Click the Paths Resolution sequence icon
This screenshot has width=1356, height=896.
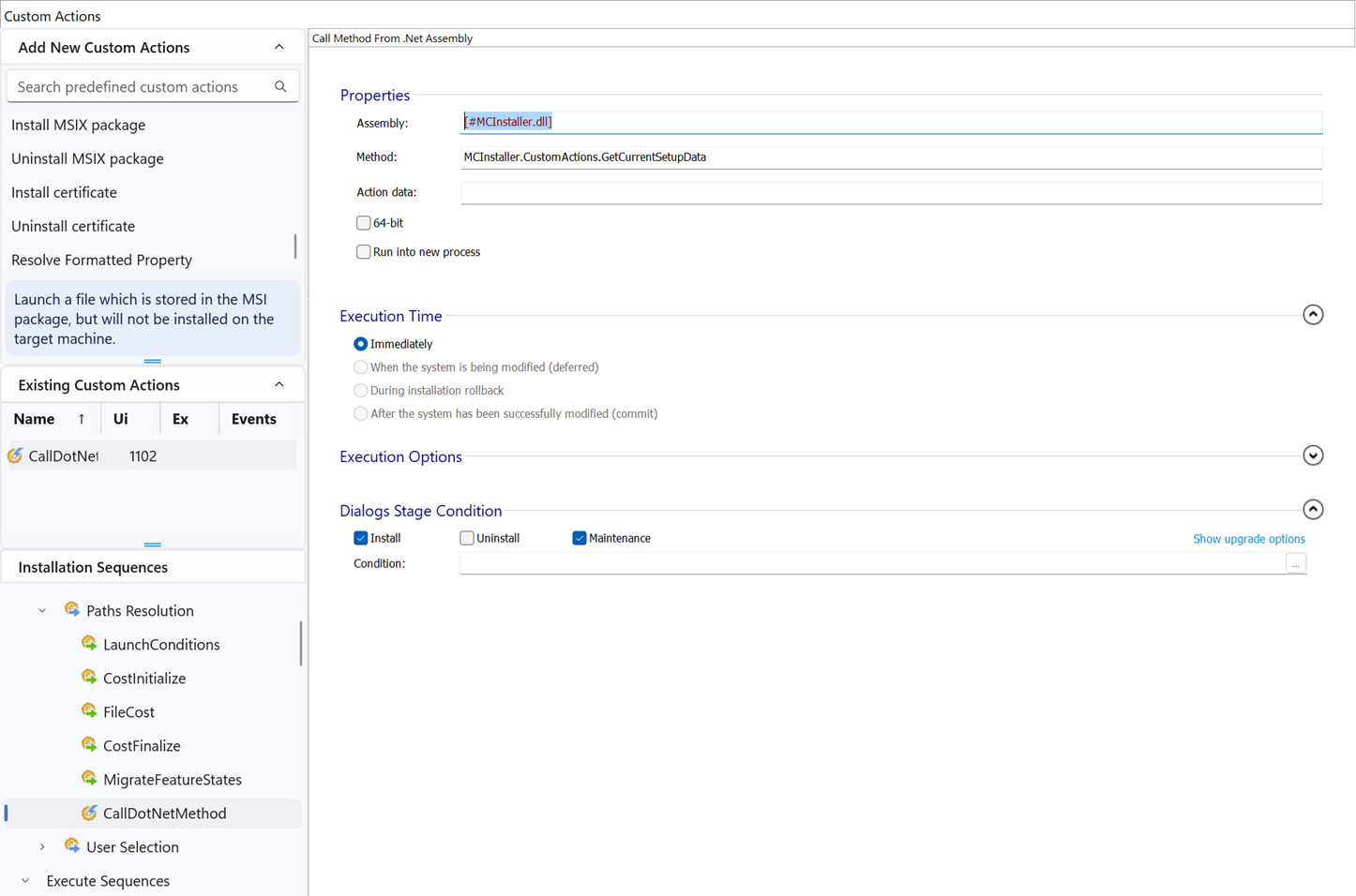(x=72, y=610)
